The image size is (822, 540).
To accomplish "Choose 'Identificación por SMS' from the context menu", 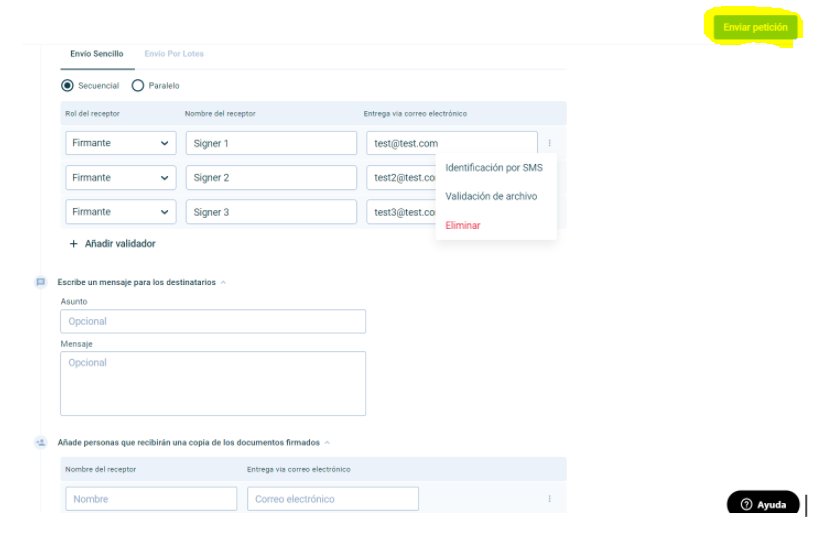I will coord(493,168).
